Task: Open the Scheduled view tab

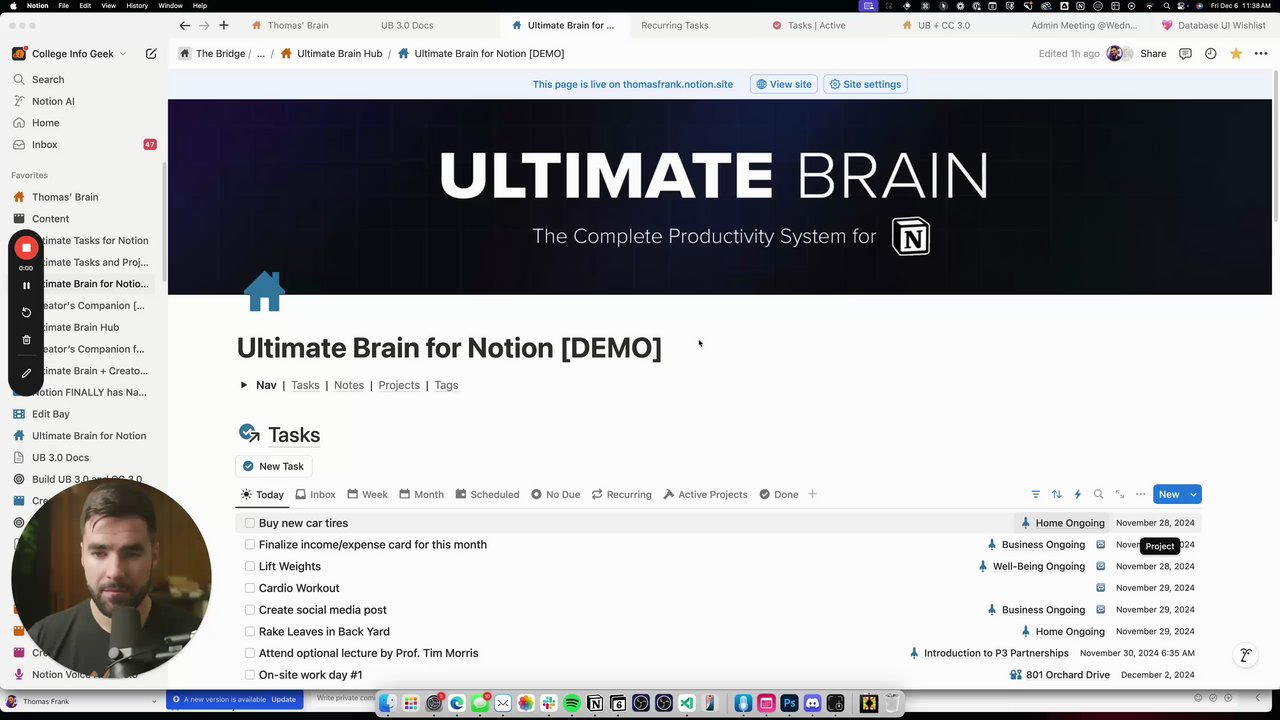Action: (487, 494)
